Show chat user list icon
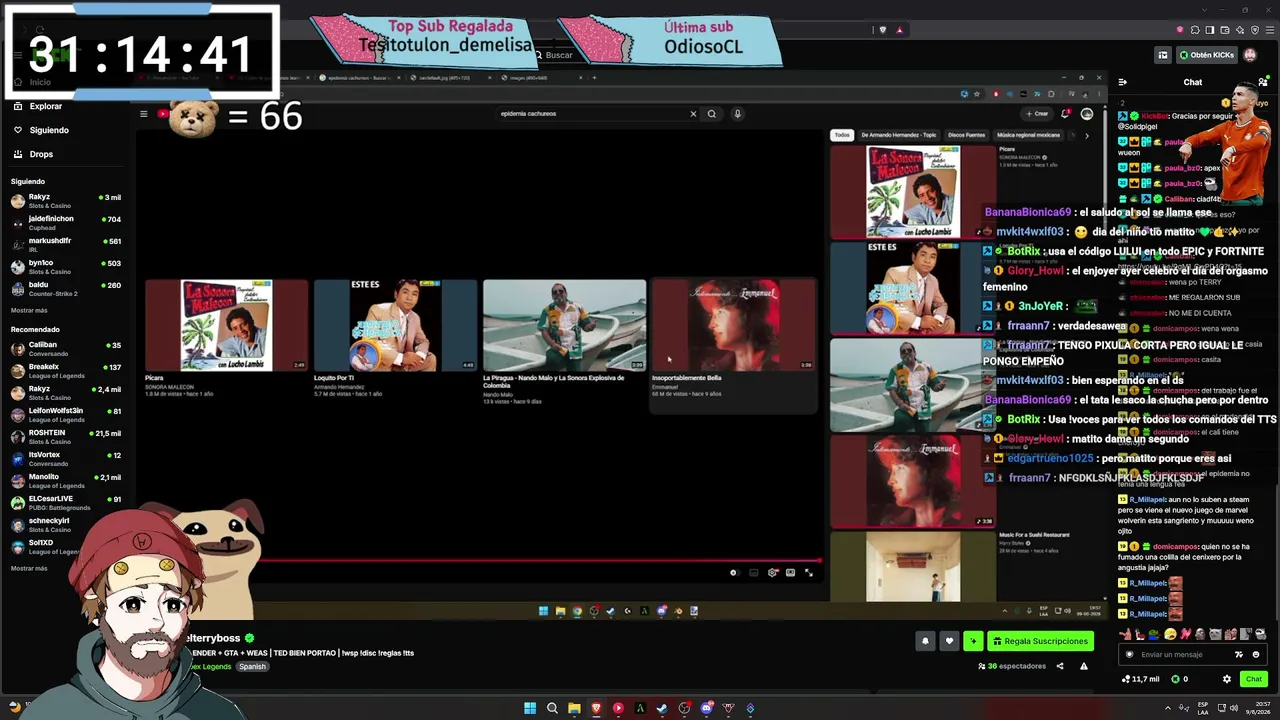The image size is (1280, 720). pos(1263,82)
